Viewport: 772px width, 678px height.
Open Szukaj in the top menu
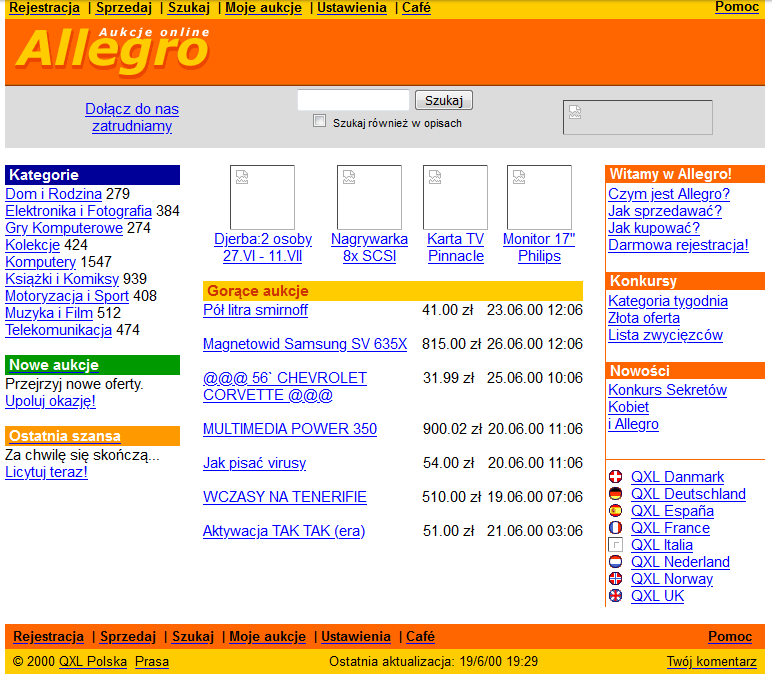coord(189,8)
